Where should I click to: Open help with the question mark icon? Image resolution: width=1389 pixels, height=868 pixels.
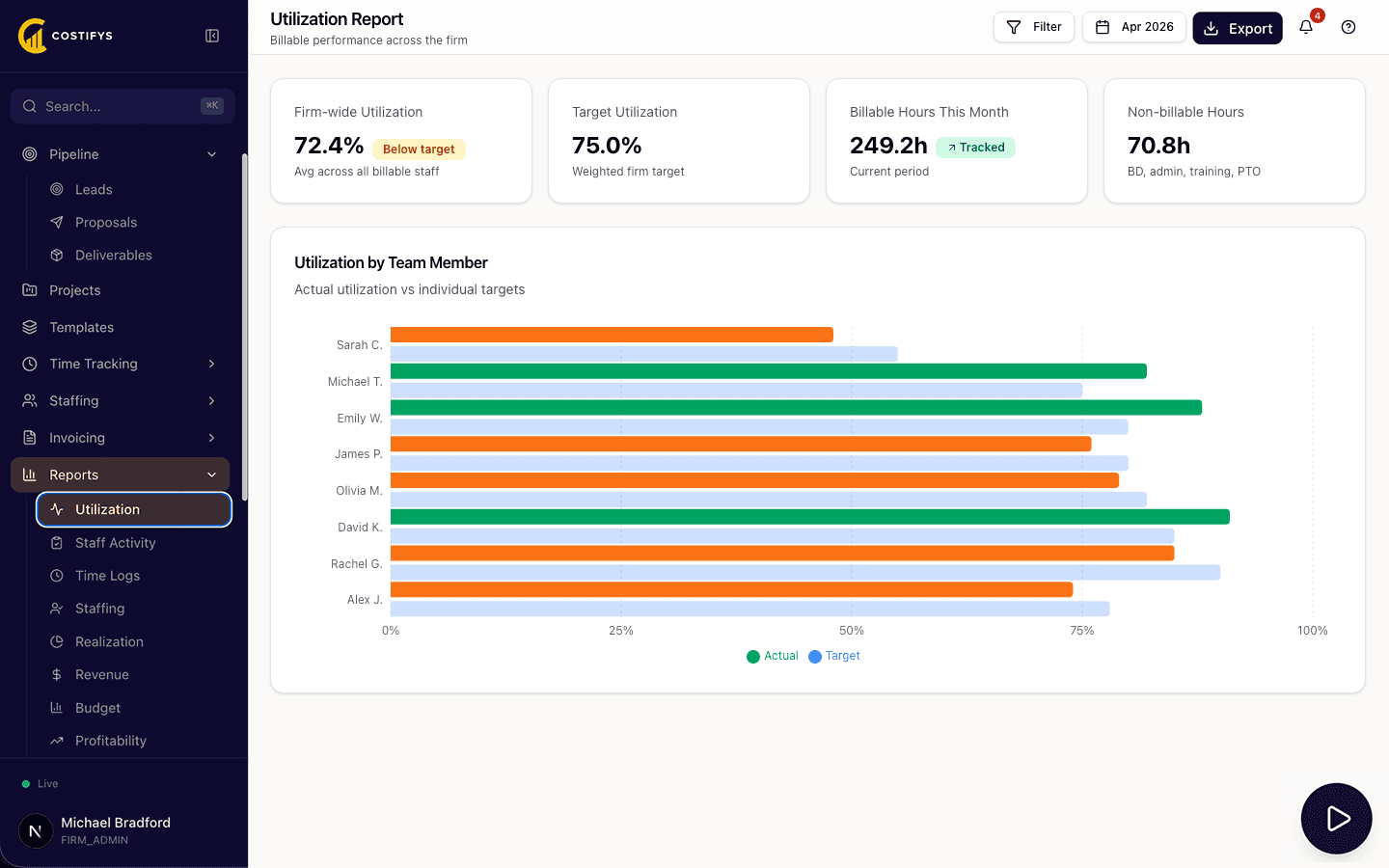pos(1348,27)
